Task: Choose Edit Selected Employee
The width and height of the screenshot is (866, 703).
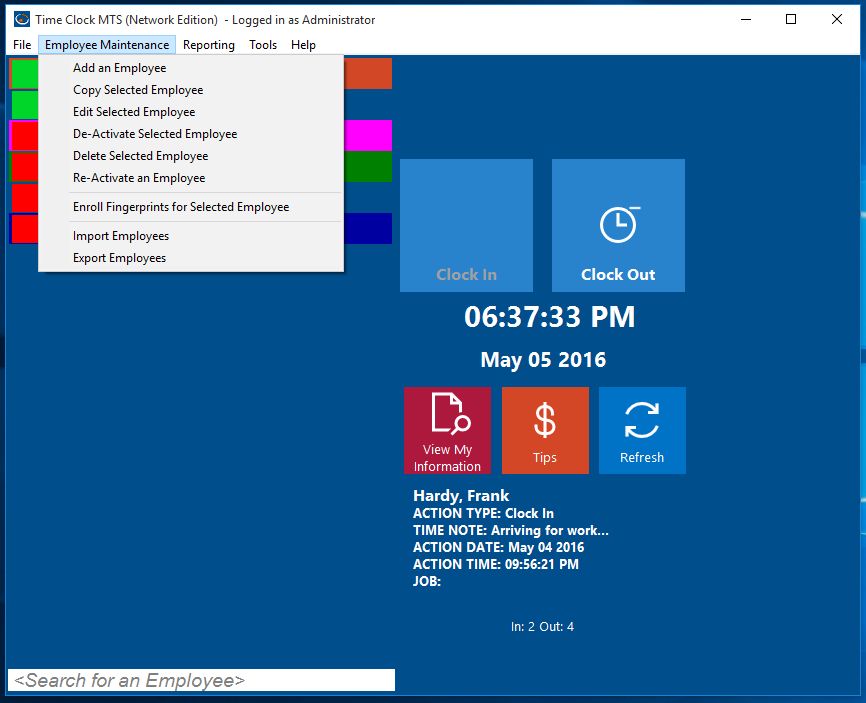Action: 191,112
